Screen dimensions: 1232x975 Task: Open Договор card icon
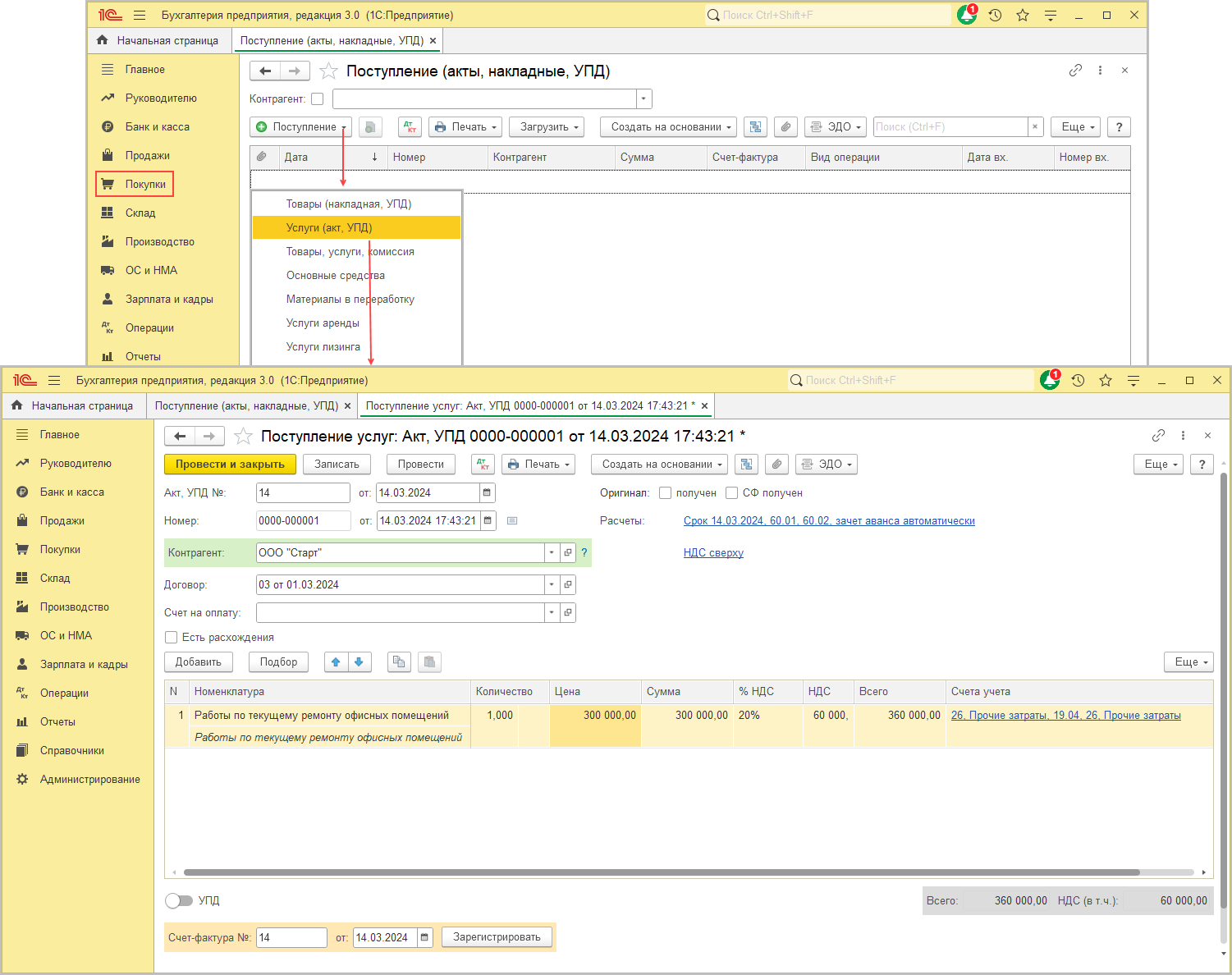(567, 585)
